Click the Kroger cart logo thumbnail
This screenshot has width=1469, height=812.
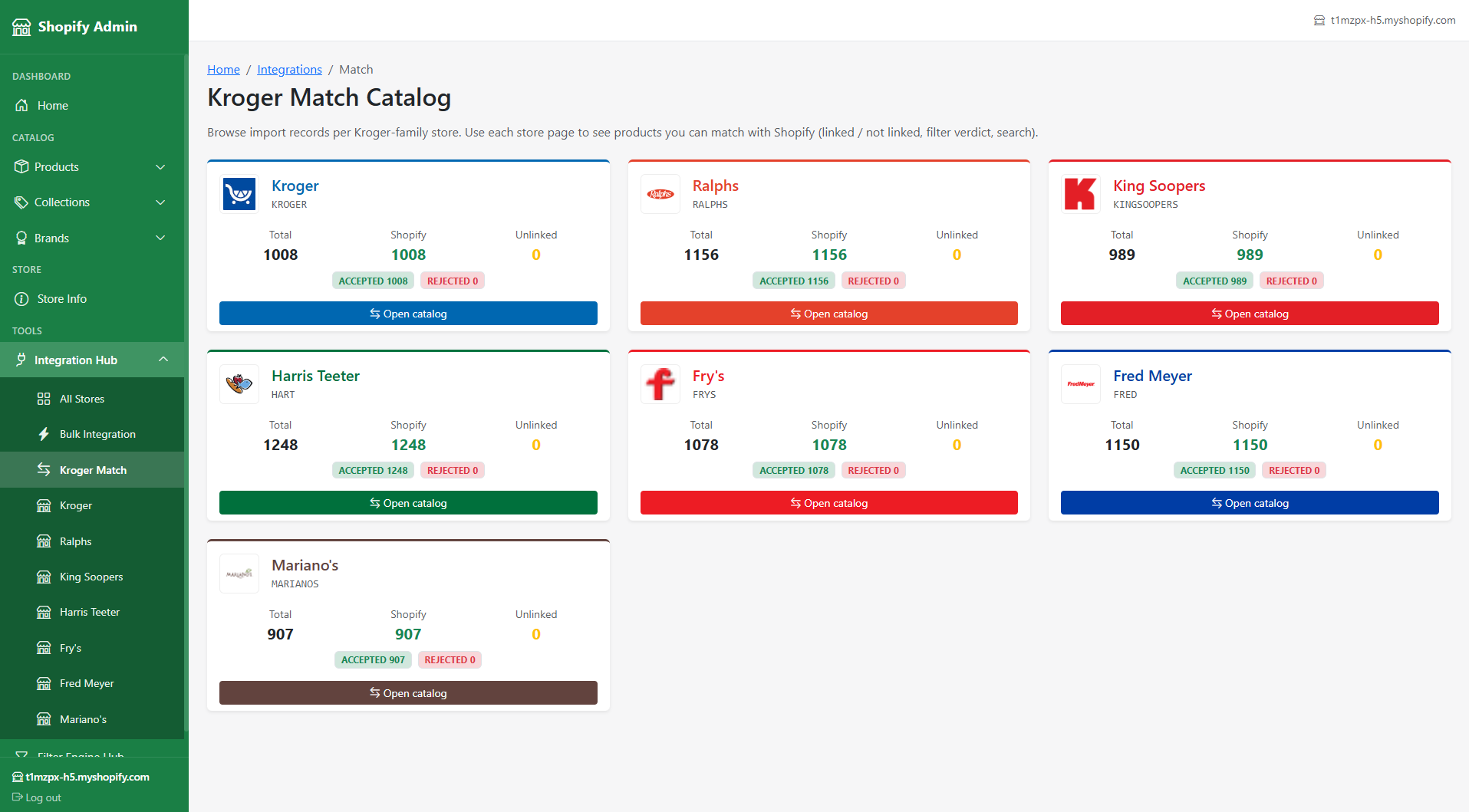click(x=239, y=194)
